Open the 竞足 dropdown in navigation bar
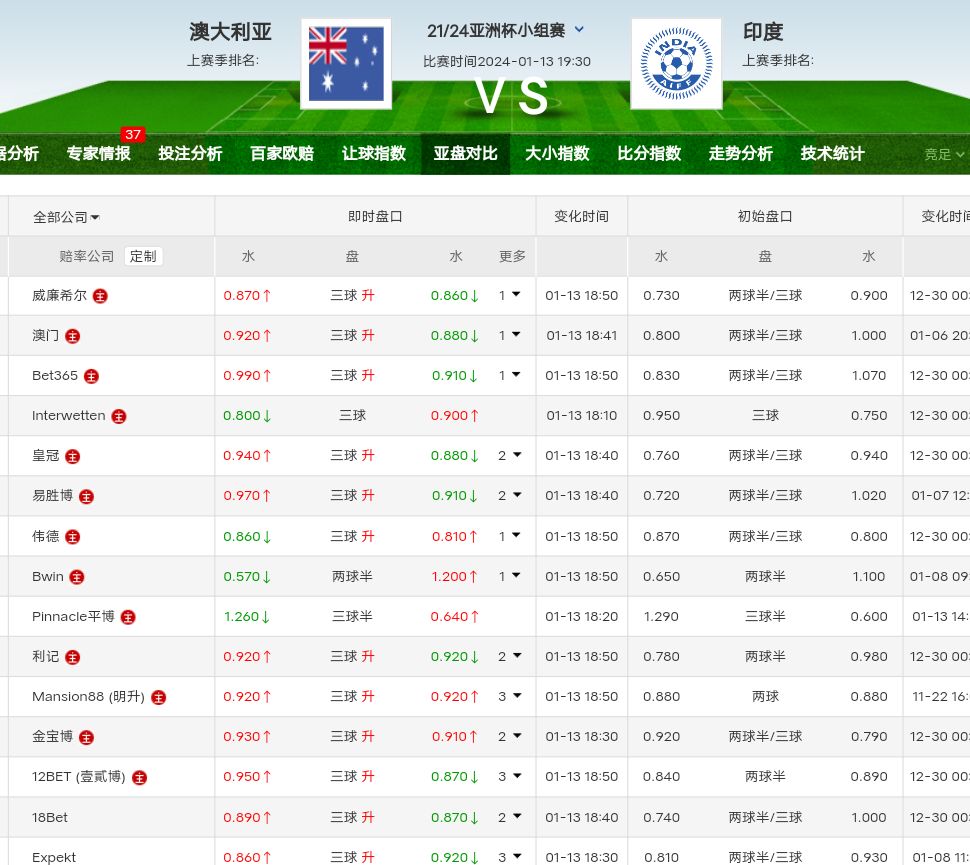This screenshot has height=865, width=970. click(x=944, y=154)
